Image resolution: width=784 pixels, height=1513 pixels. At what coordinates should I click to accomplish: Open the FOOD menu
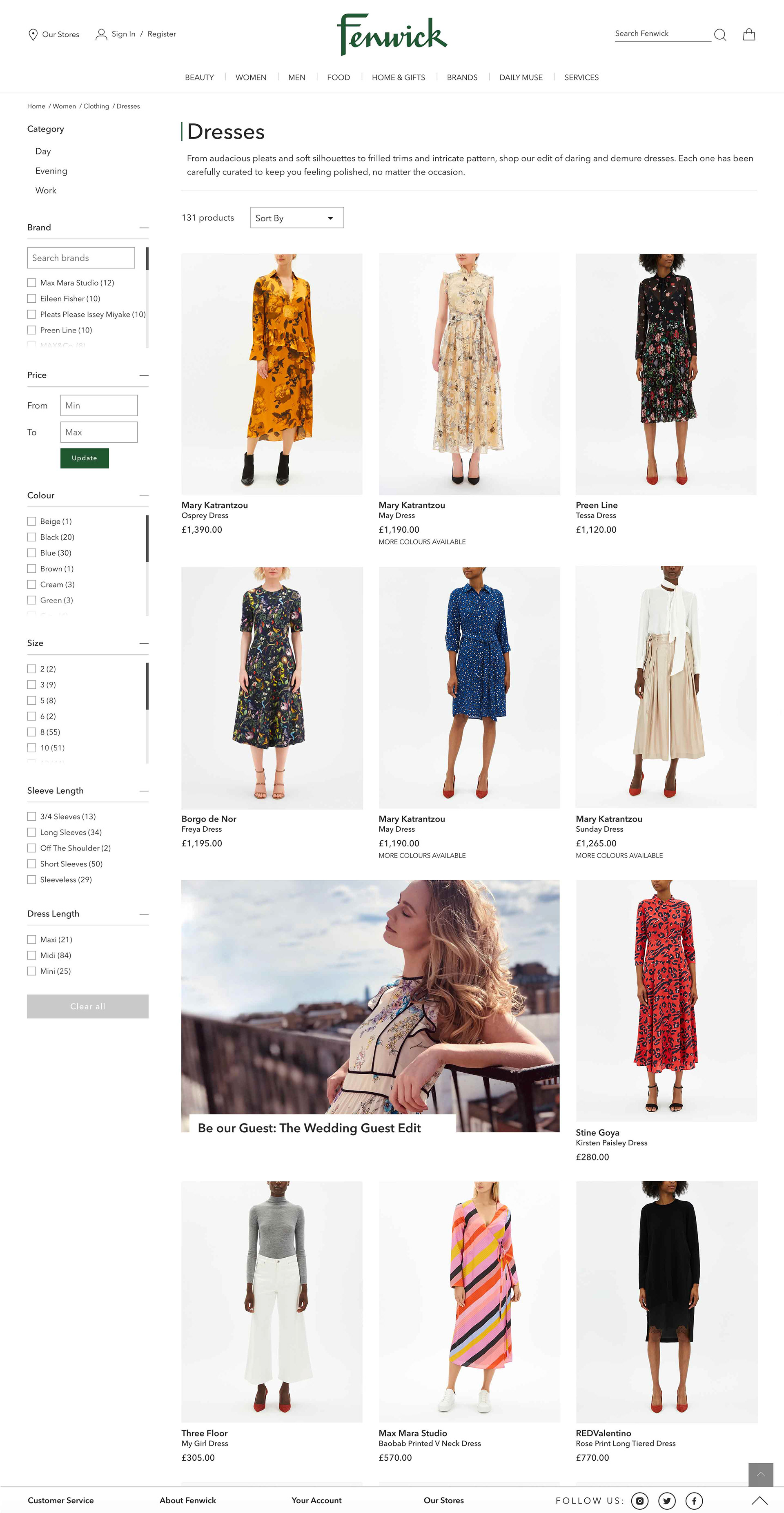(x=338, y=78)
